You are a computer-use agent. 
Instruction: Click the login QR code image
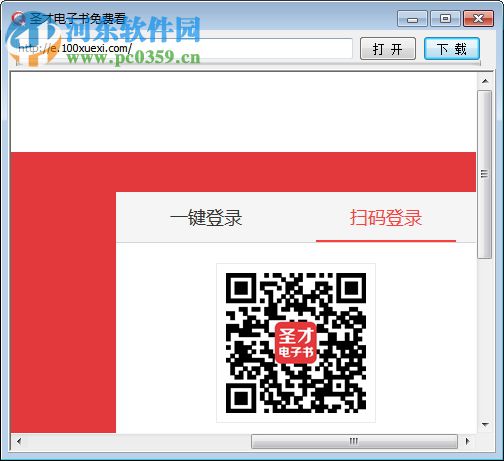296,343
